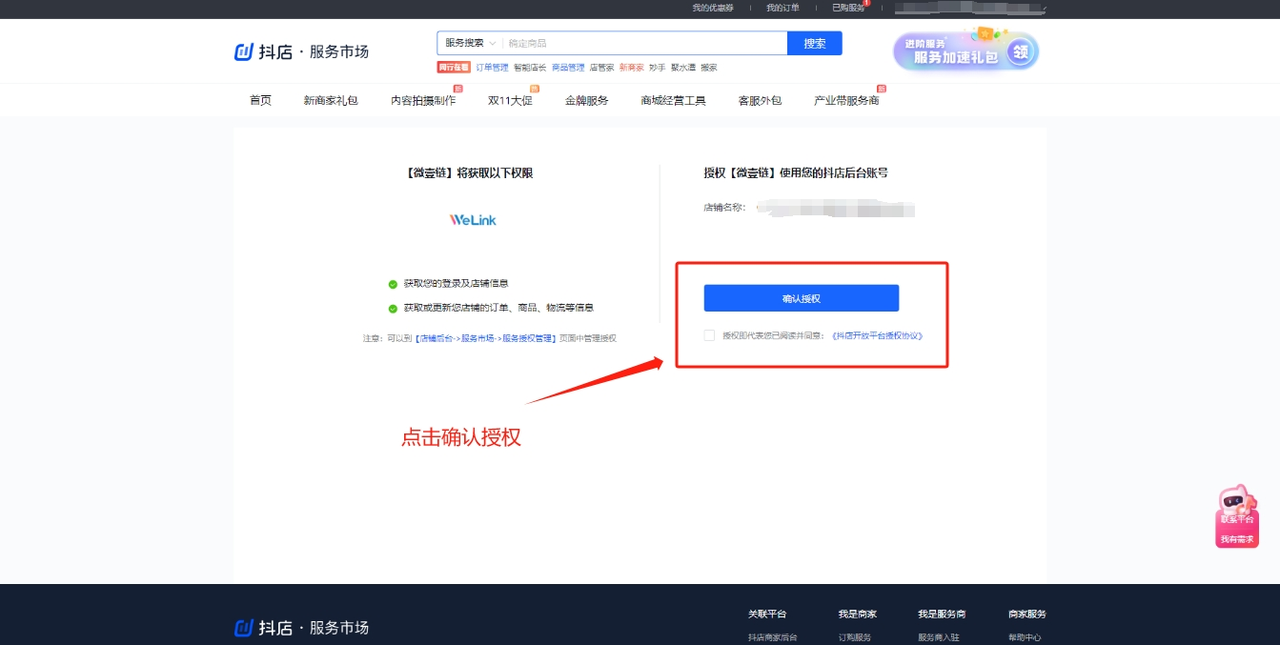Open the 服务加速礼包 promo banner
Image resolution: width=1280 pixels, height=645 pixels.
pos(966,50)
